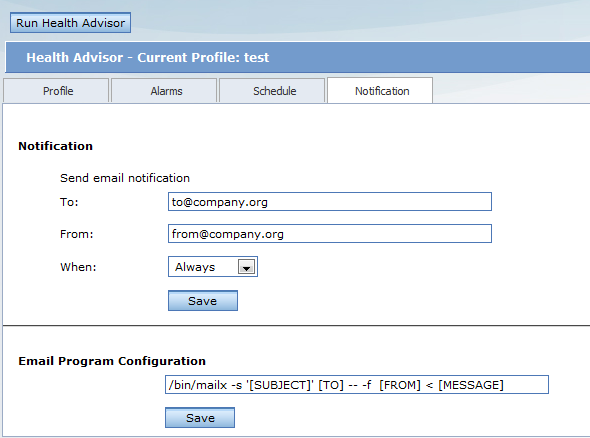Click the Run Health Advisor button
This screenshot has height=438, width=590.
pyautogui.click(x=70, y=23)
